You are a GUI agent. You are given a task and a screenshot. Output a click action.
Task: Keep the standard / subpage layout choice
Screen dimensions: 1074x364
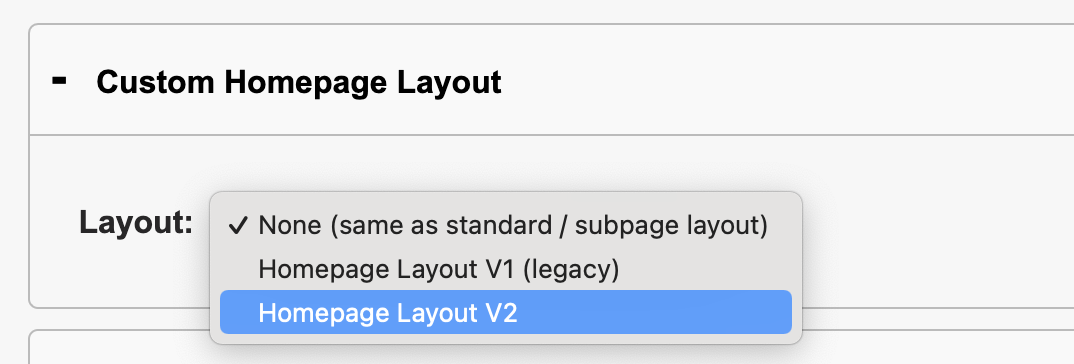pos(505,226)
